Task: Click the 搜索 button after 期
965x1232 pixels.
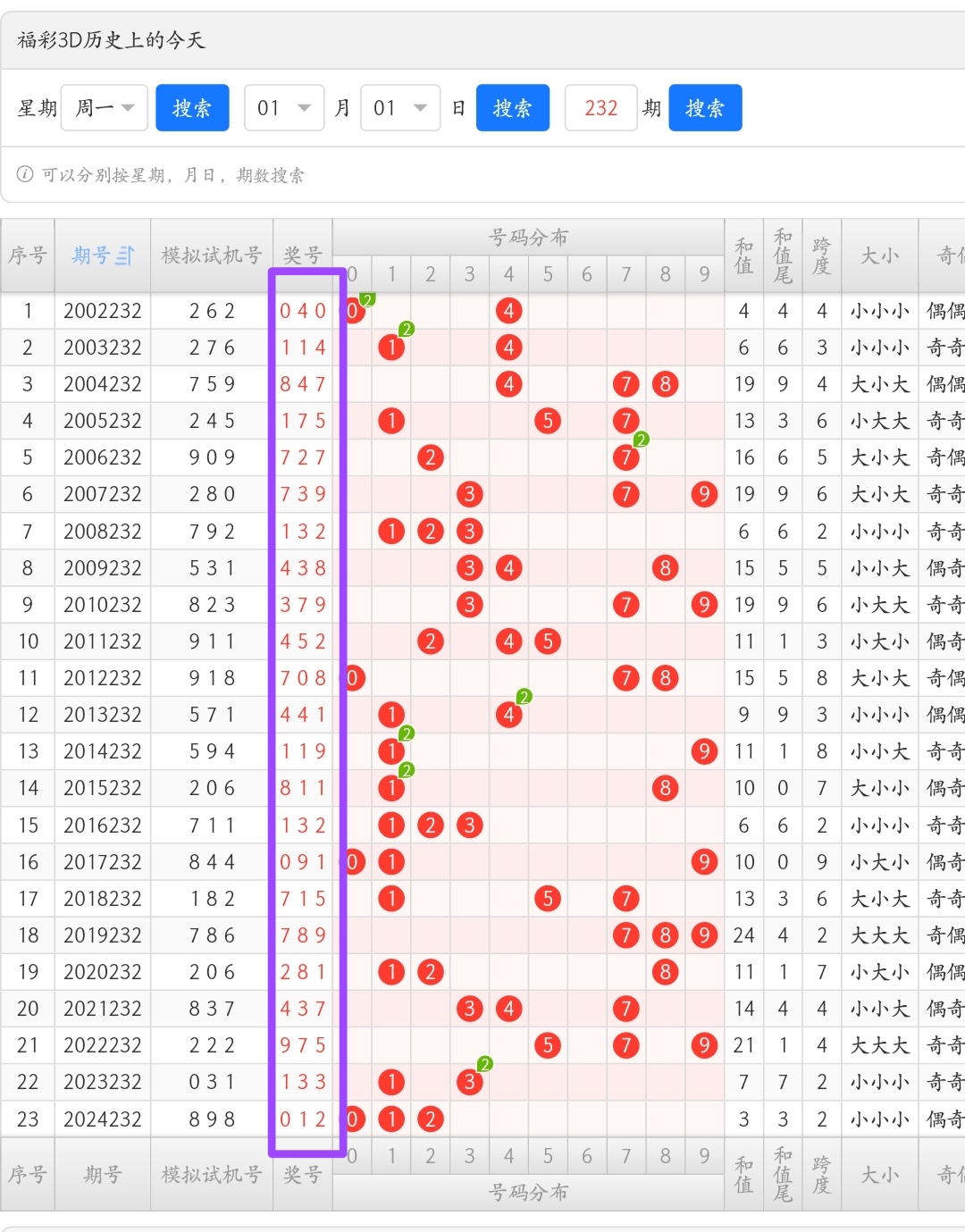Action: pyautogui.click(x=705, y=108)
